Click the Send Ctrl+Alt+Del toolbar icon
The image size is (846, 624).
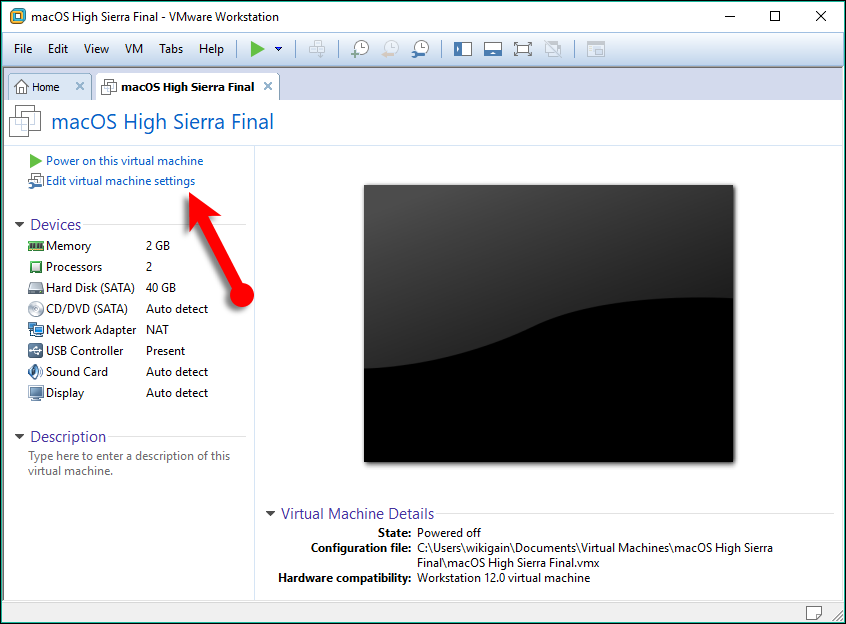(x=317, y=49)
